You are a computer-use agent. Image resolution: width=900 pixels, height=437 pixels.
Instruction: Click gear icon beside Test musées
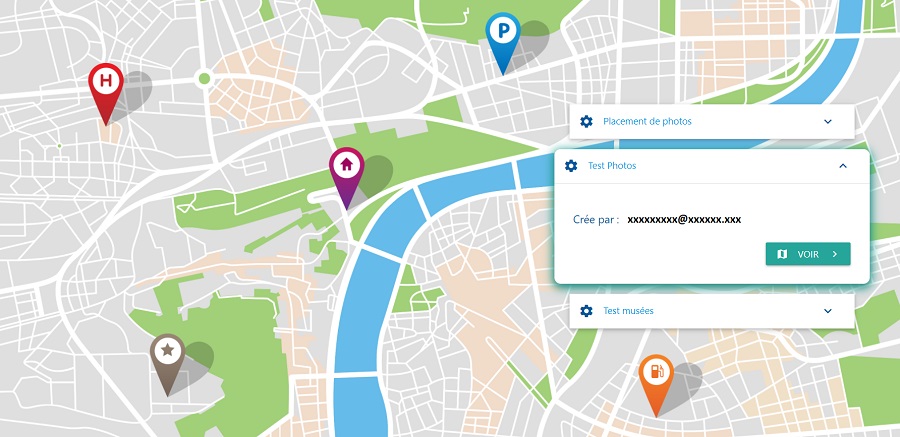tap(586, 311)
